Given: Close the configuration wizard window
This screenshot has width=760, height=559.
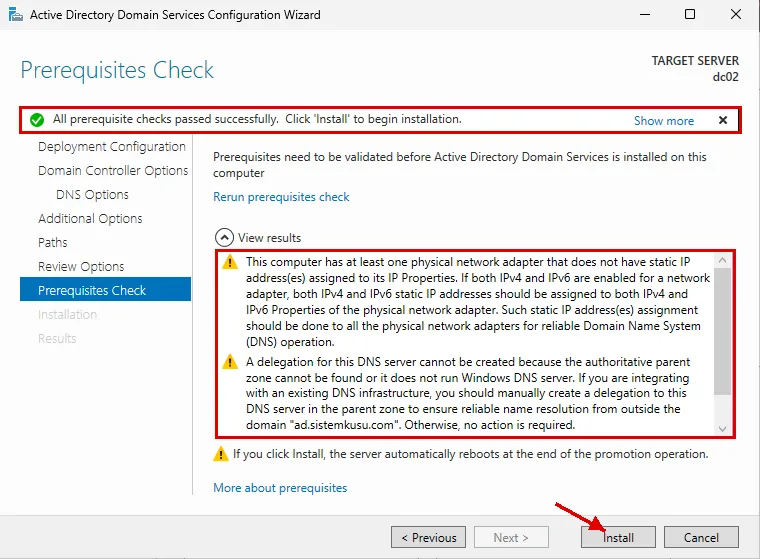Looking at the screenshot, I should (x=736, y=15).
